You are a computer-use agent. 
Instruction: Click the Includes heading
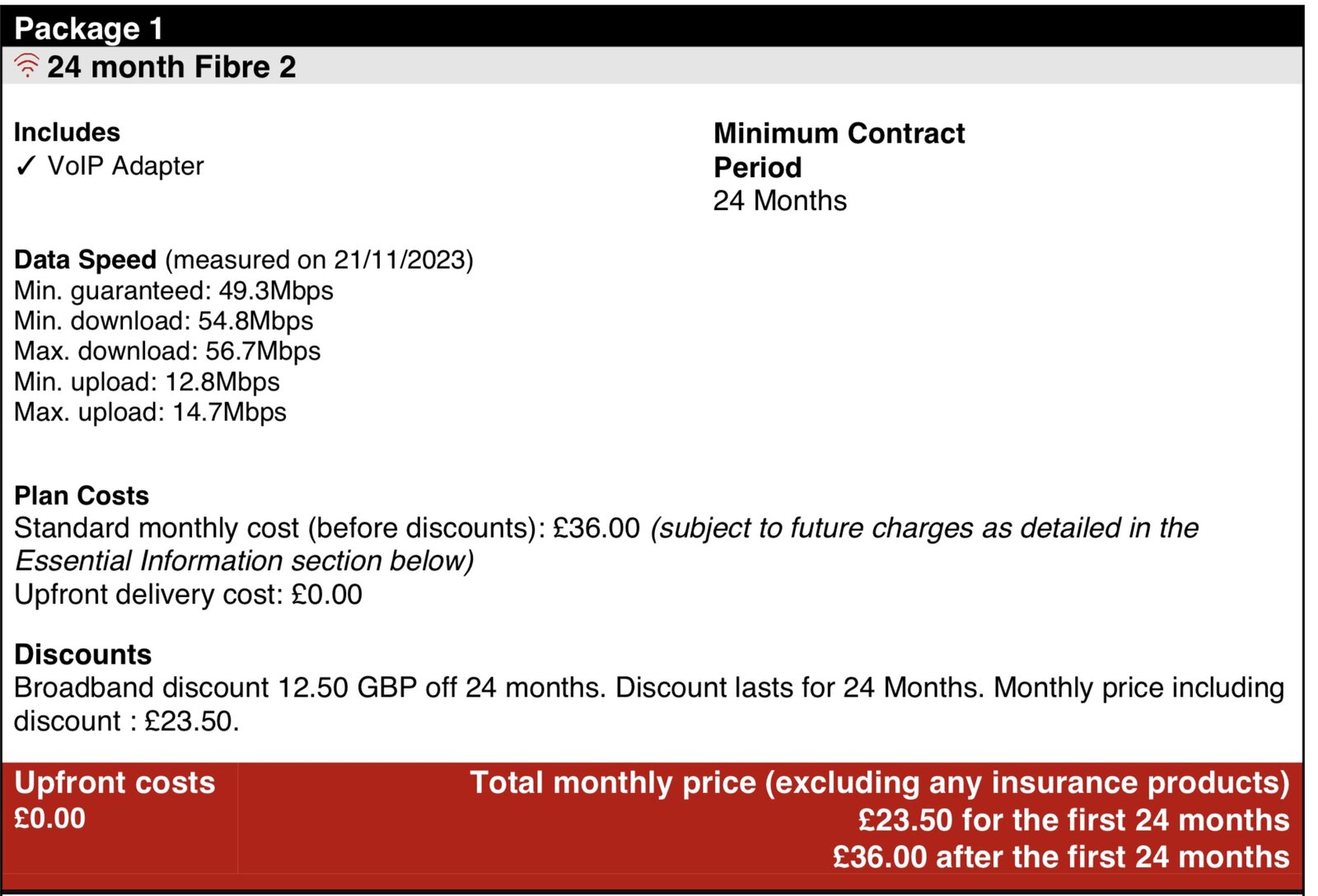click(x=67, y=133)
